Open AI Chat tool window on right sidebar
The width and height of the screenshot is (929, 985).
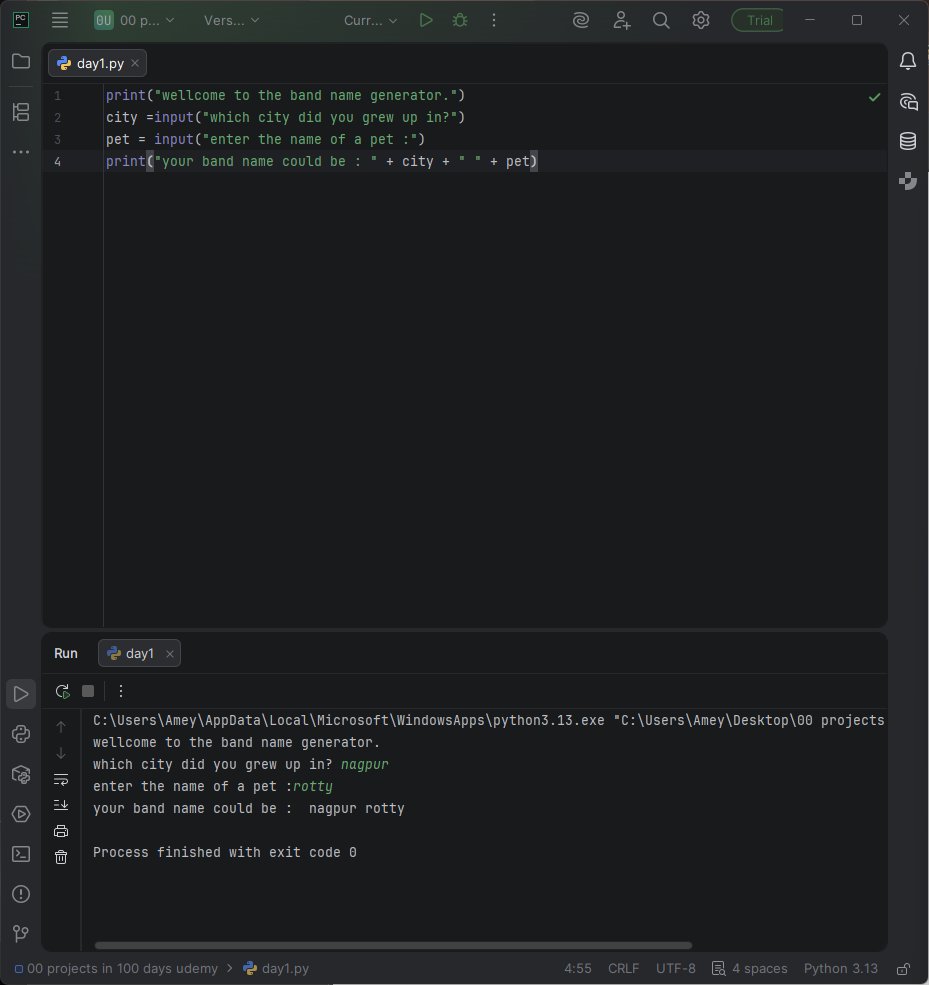pos(908,101)
